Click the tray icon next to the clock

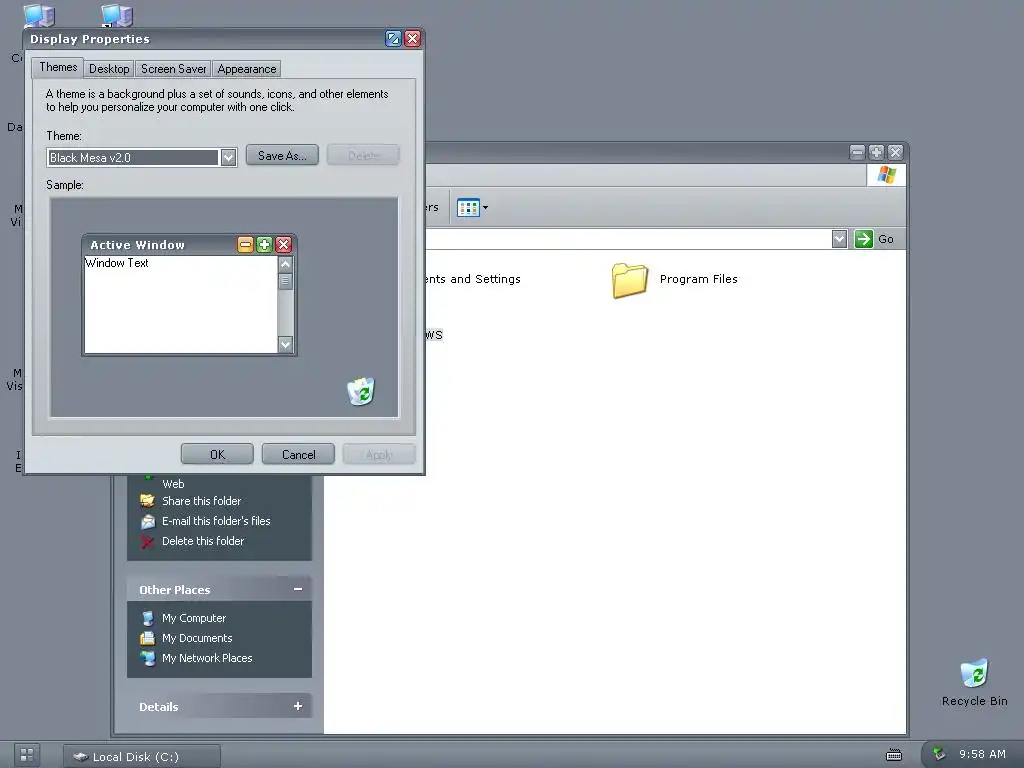click(938, 754)
